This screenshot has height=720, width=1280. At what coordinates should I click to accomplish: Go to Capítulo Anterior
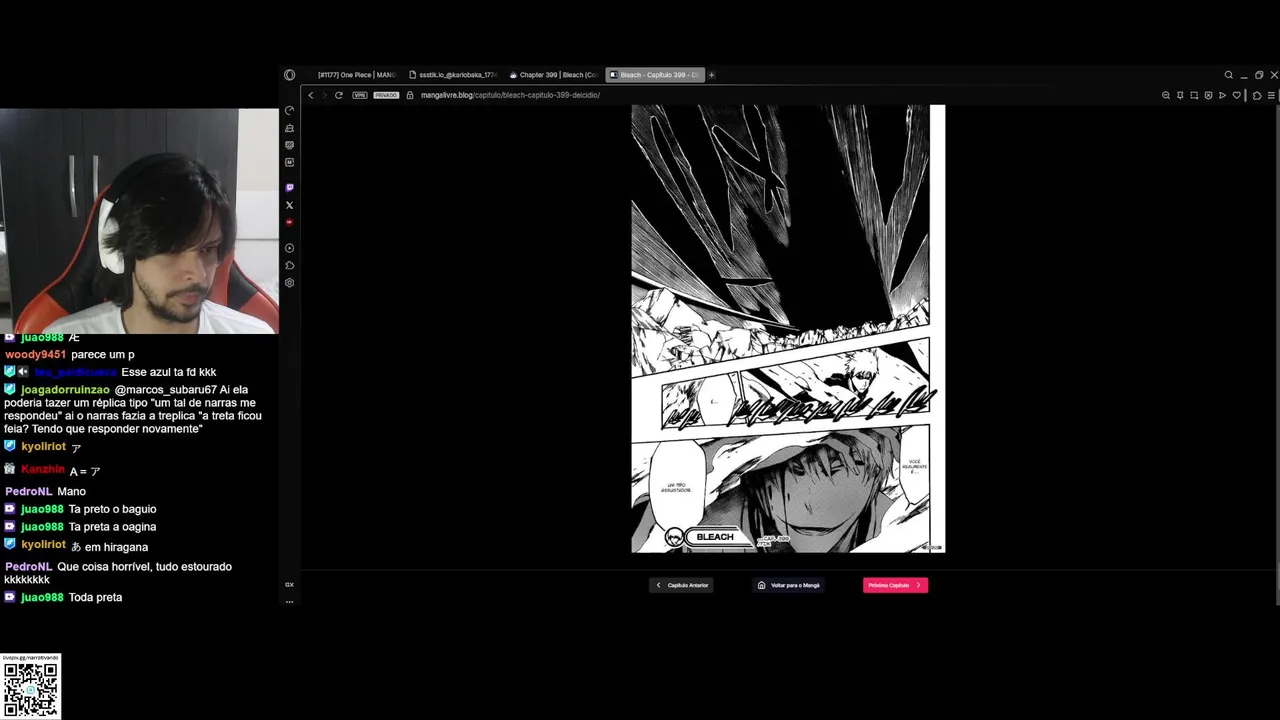681,585
